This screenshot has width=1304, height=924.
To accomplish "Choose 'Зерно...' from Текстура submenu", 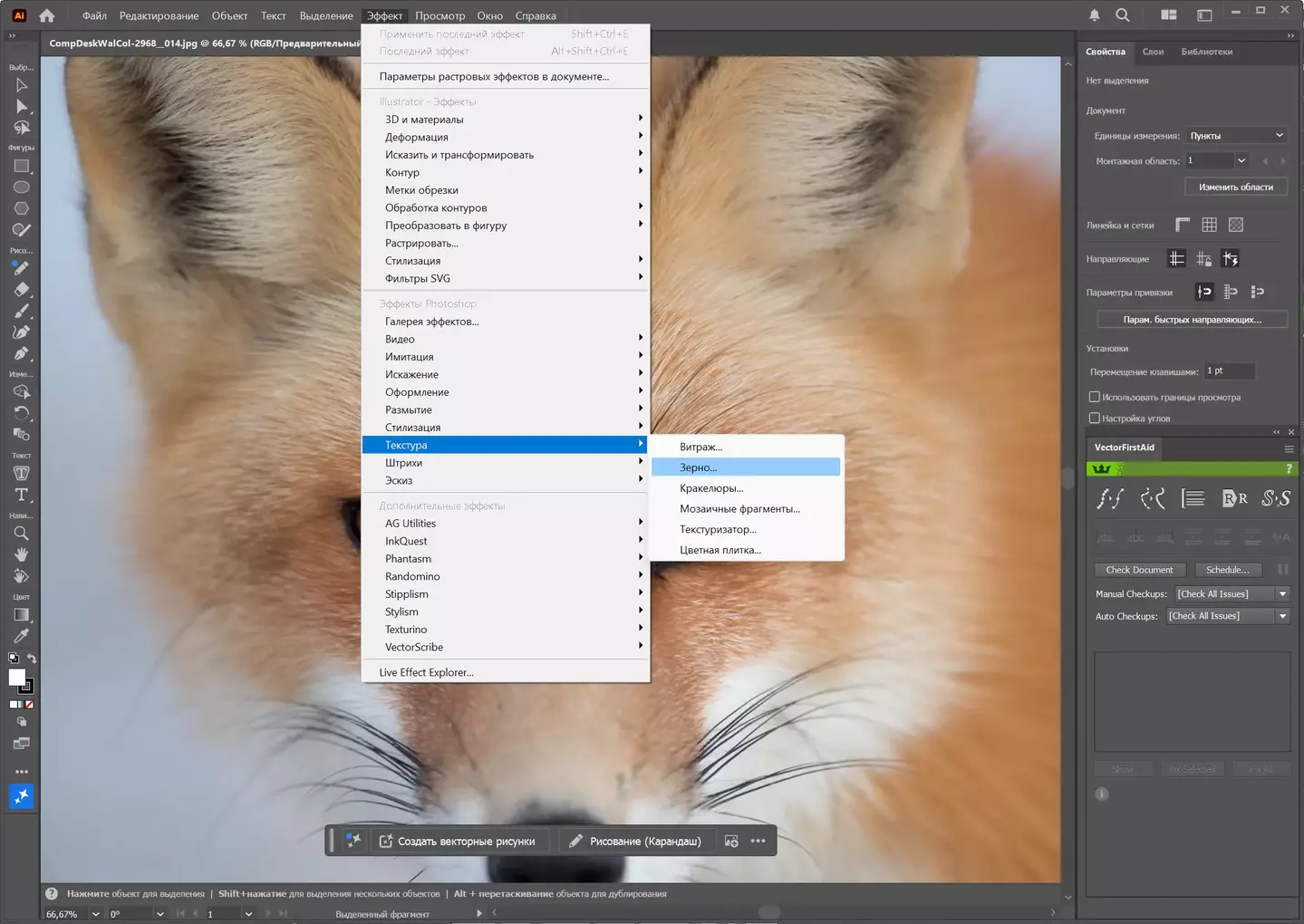I will (699, 467).
